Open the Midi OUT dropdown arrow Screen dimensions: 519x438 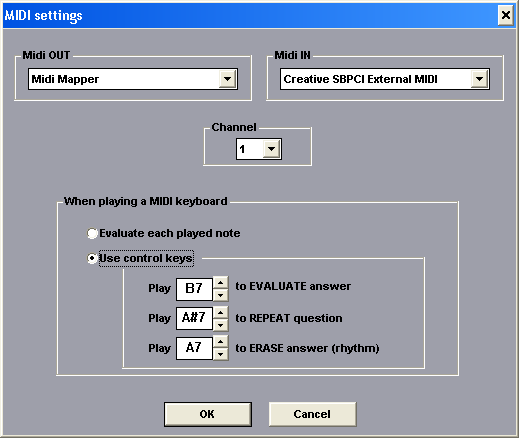228,79
